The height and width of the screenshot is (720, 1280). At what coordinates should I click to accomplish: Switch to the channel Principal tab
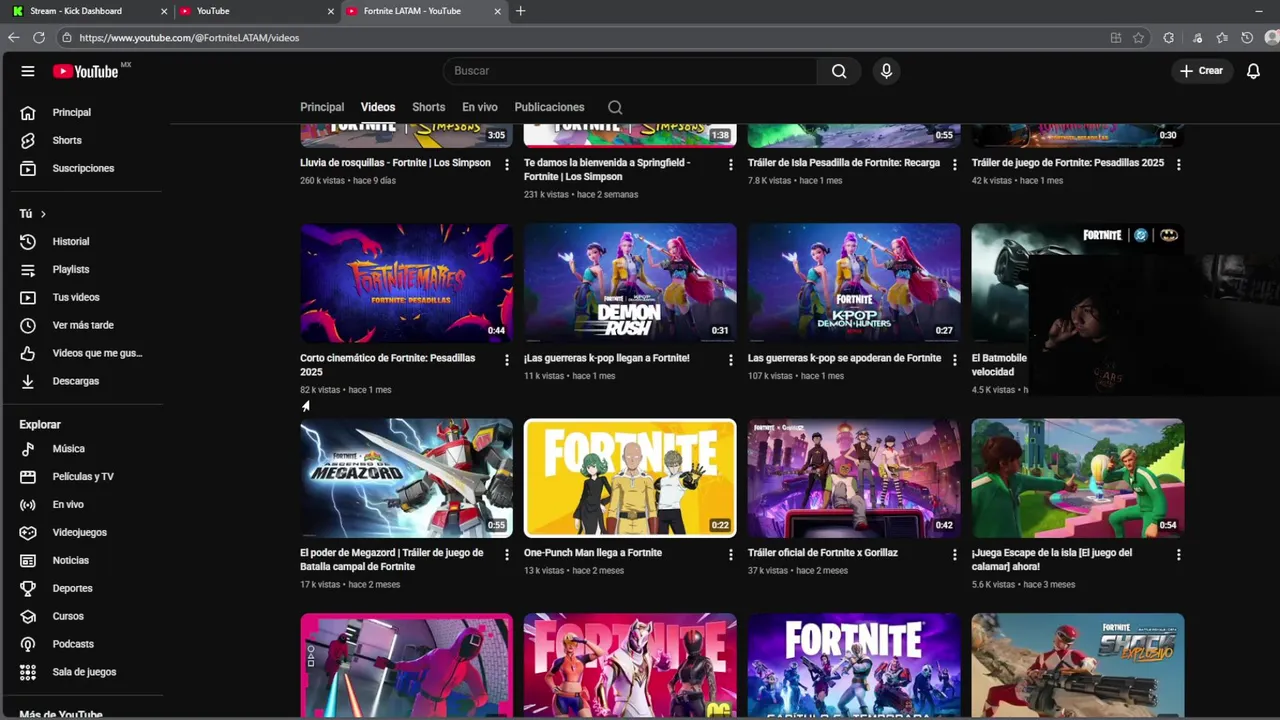[322, 107]
